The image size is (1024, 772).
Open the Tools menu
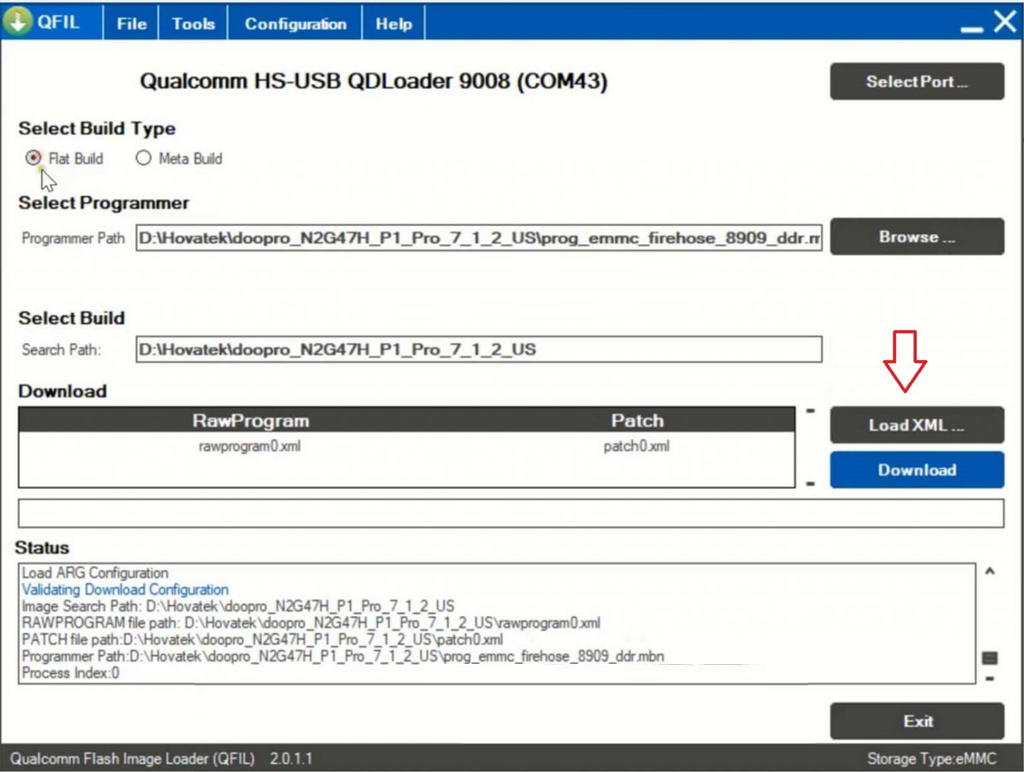click(x=193, y=24)
